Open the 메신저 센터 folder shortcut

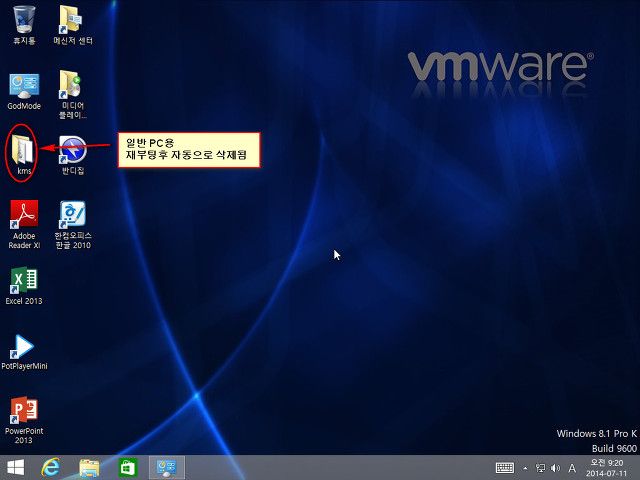73,24
